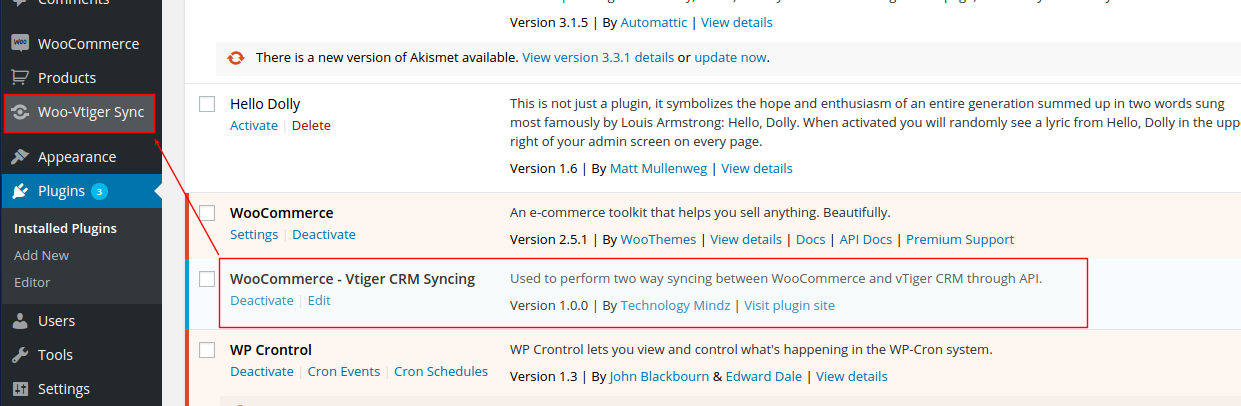This screenshot has width=1241, height=406.
Task: Open the Visit plugin site link
Action: 789,305
